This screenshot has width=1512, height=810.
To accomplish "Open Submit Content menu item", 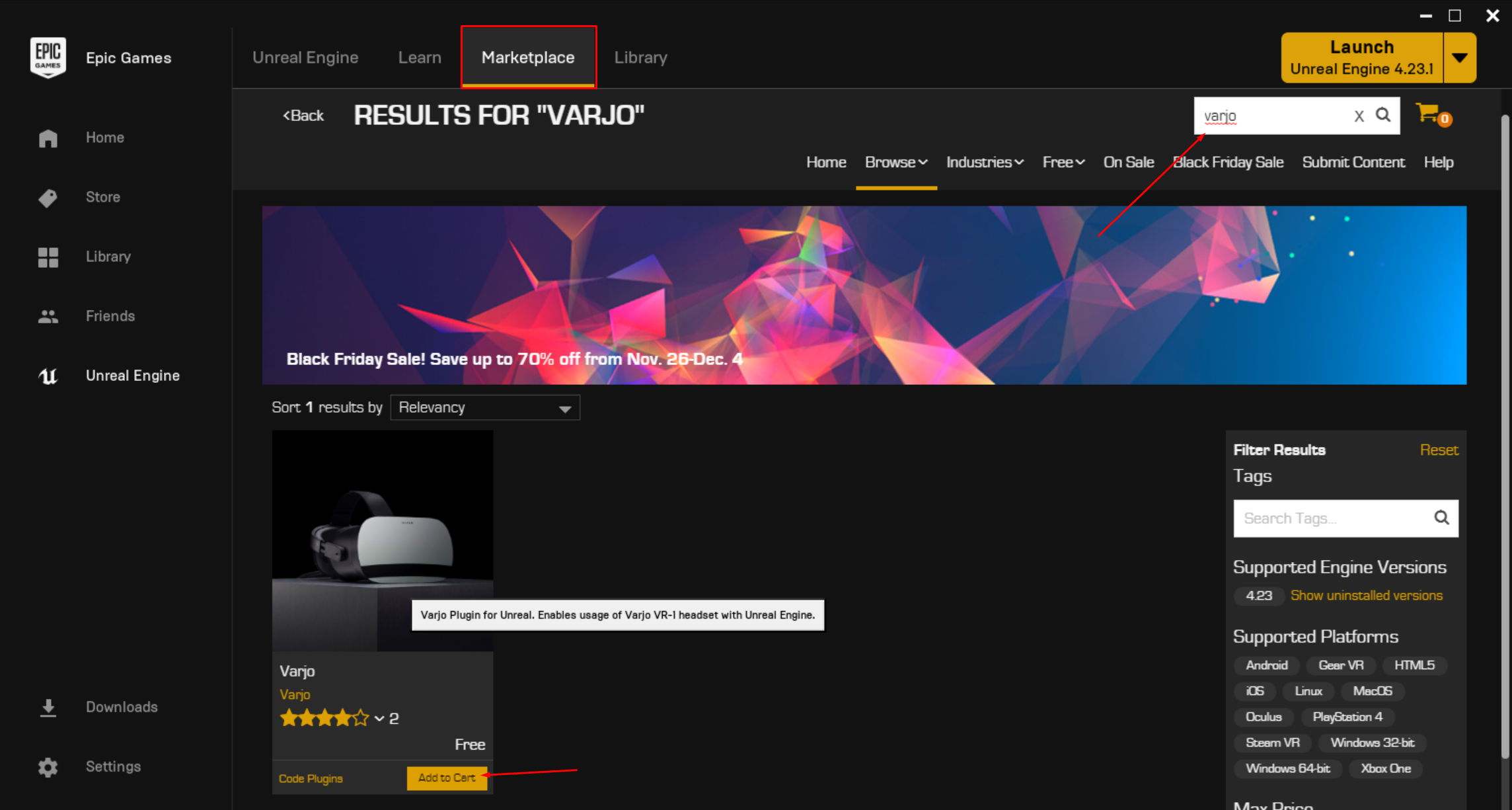I will coord(1353,163).
